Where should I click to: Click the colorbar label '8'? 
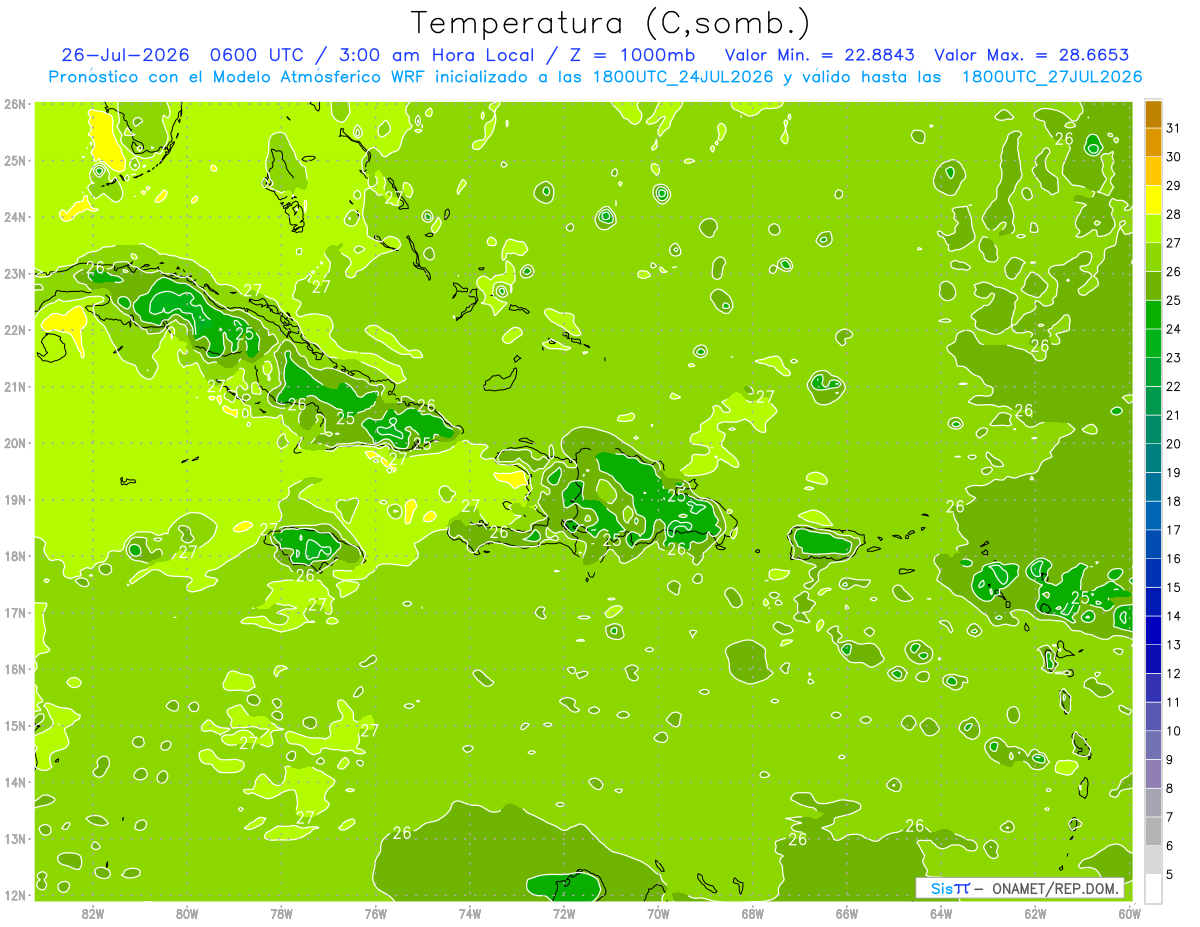(1171, 789)
